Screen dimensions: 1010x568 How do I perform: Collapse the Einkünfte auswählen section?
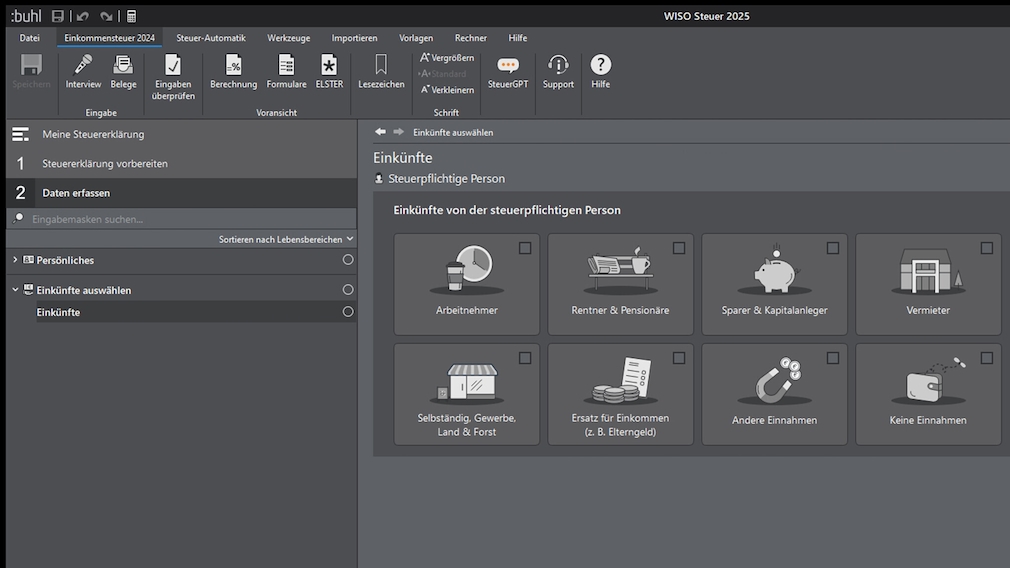15,290
